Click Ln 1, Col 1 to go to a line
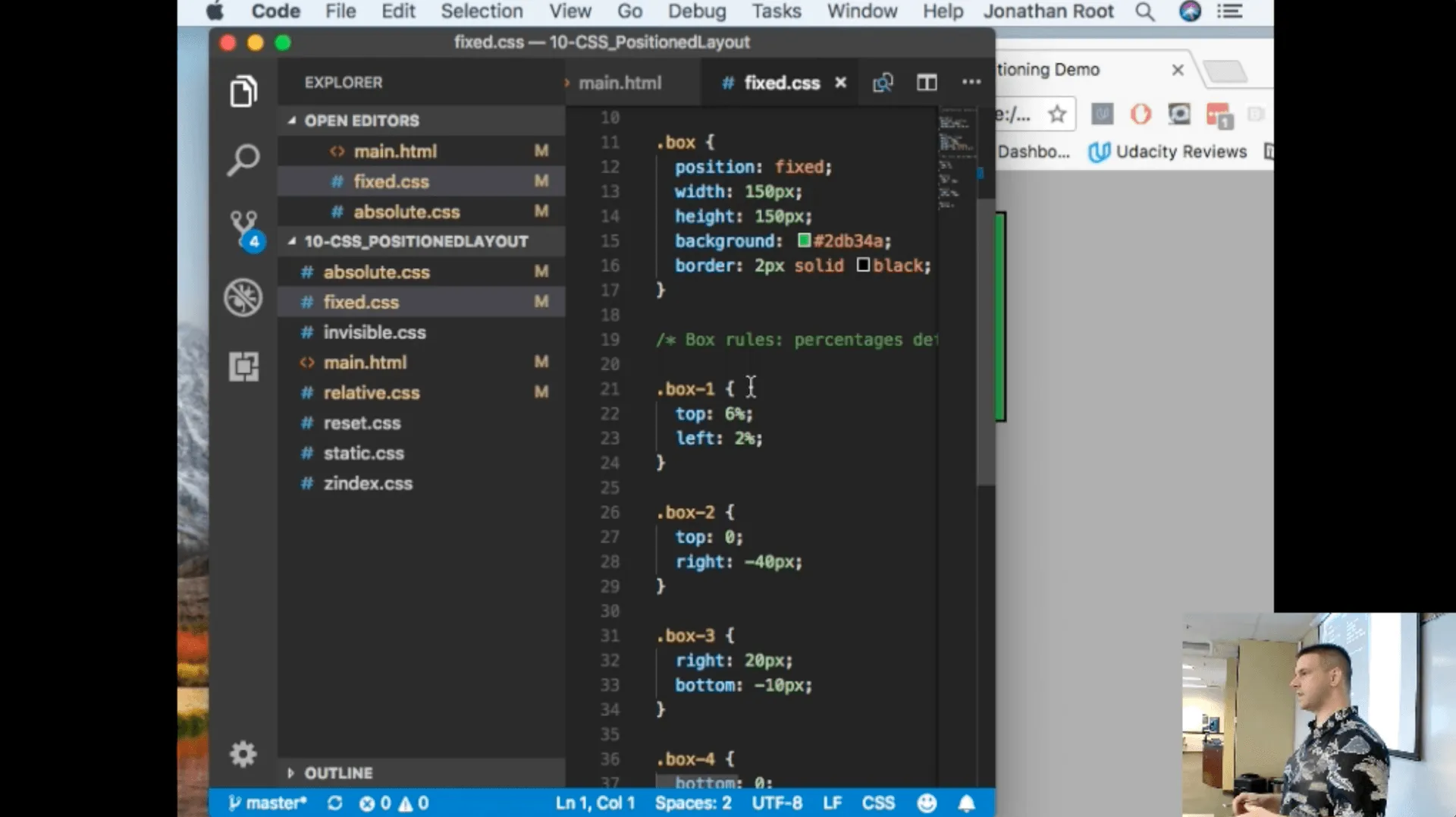Image resolution: width=1456 pixels, height=817 pixels. pyautogui.click(x=595, y=803)
